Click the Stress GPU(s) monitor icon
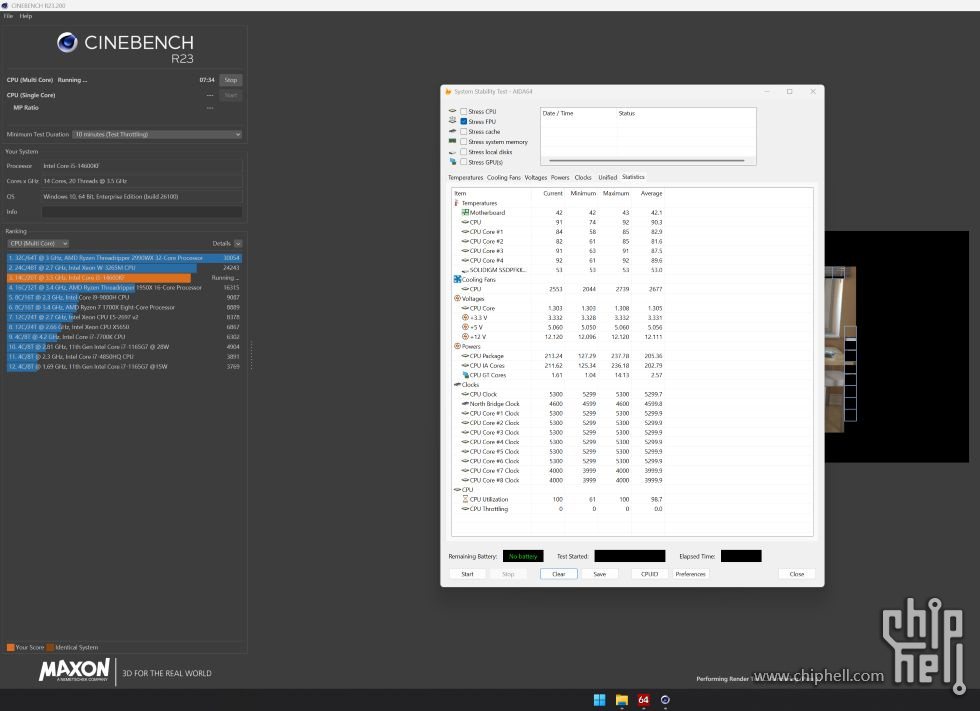This screenshot has height=711, width=980. [x=452, y=162]
